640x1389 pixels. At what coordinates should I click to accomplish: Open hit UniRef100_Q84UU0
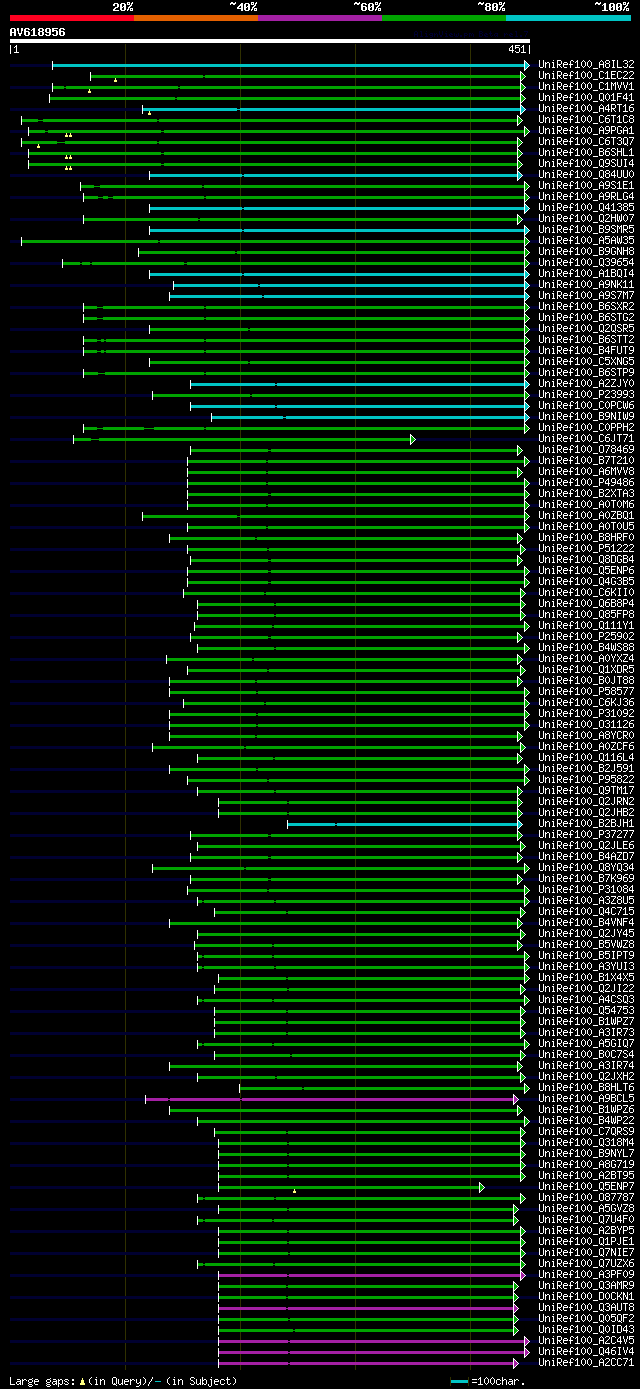(586, 175)
